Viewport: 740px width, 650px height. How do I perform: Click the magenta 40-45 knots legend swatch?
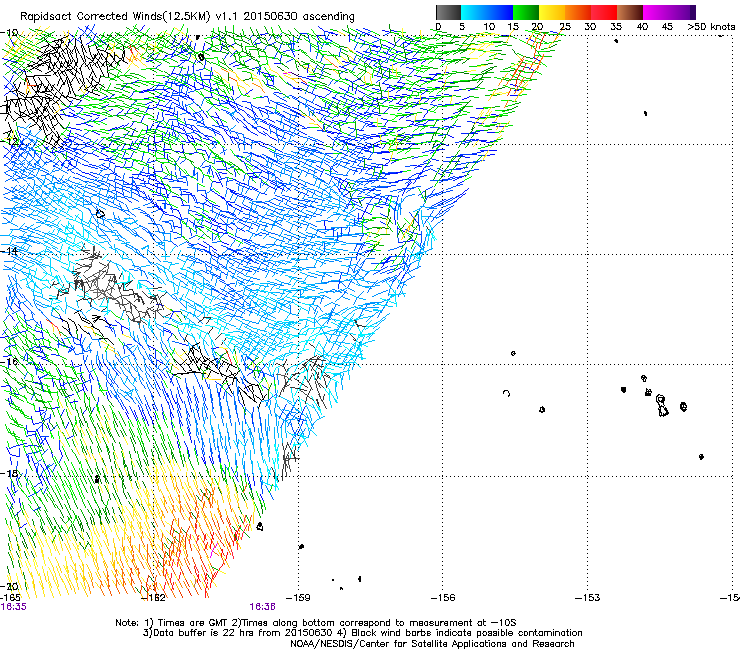click(x=656, y=12)
